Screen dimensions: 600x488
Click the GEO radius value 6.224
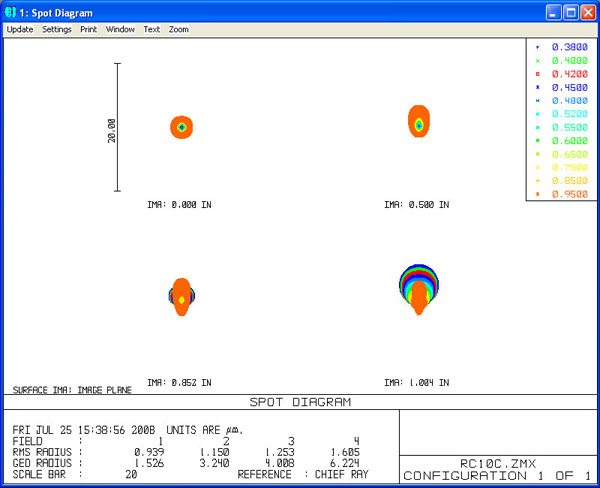pos(345,464)
